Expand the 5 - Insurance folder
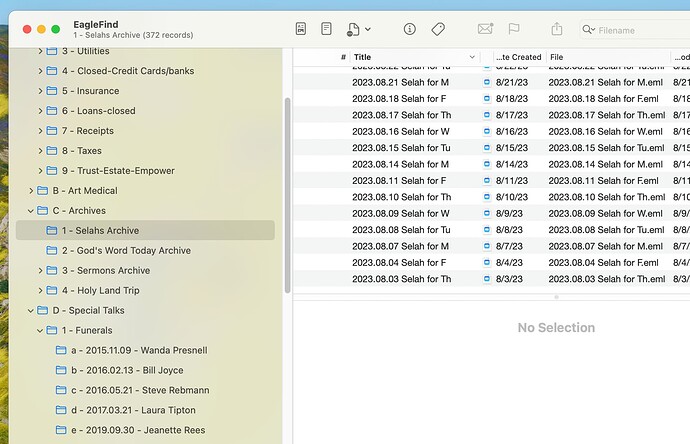The width and height of the screenshot is (690, 444). click(40, 91)
